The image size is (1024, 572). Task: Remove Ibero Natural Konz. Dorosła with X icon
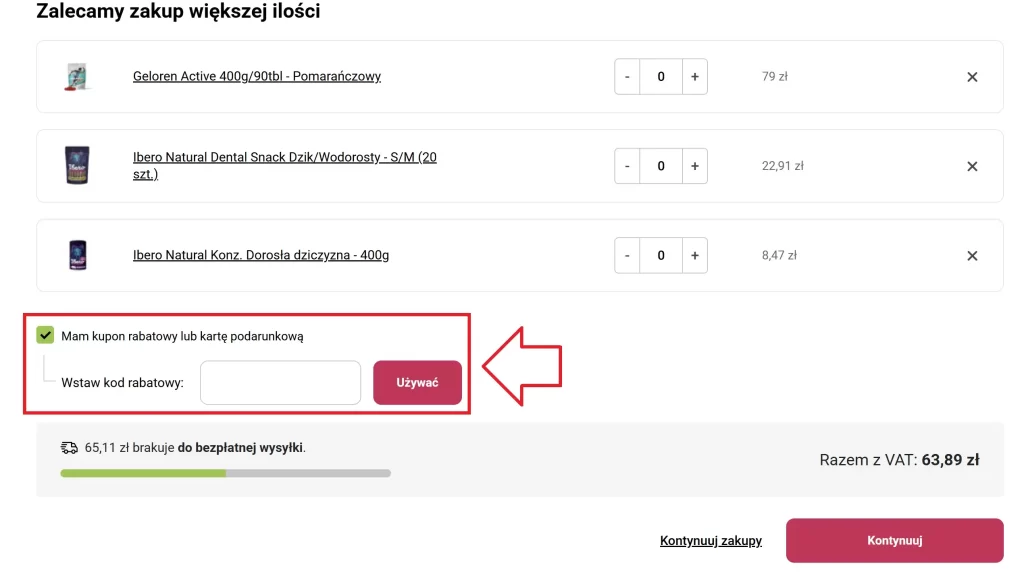pos(972,256)
